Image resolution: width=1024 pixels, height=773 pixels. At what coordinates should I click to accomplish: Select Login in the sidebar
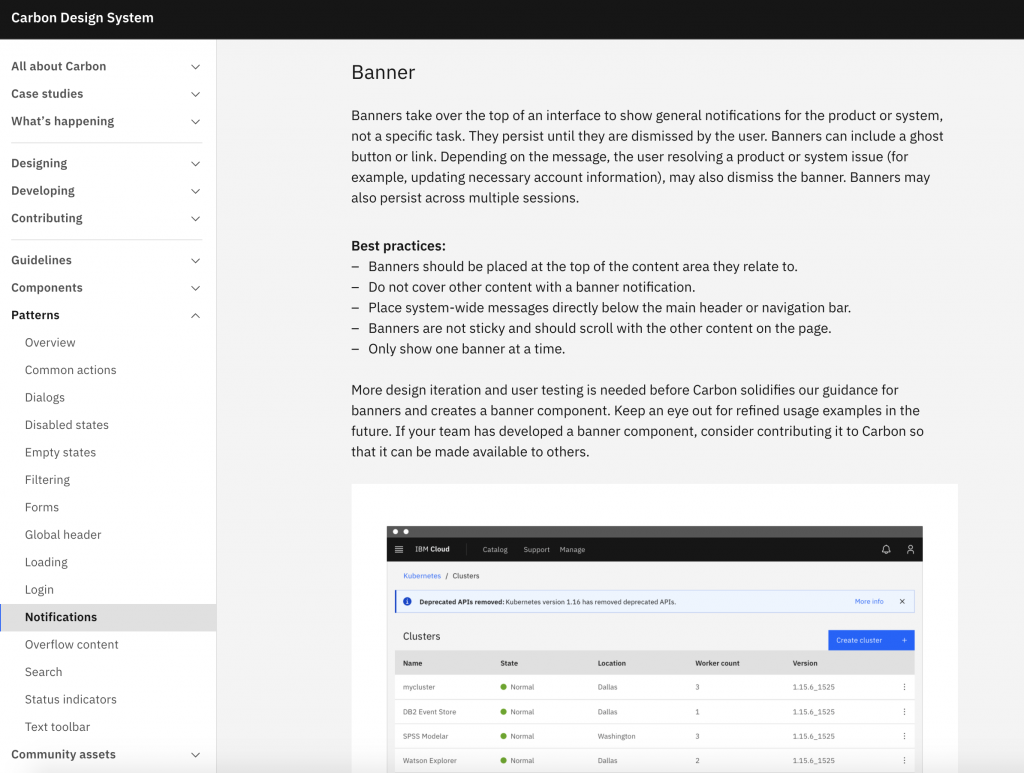tap(39, 589)
